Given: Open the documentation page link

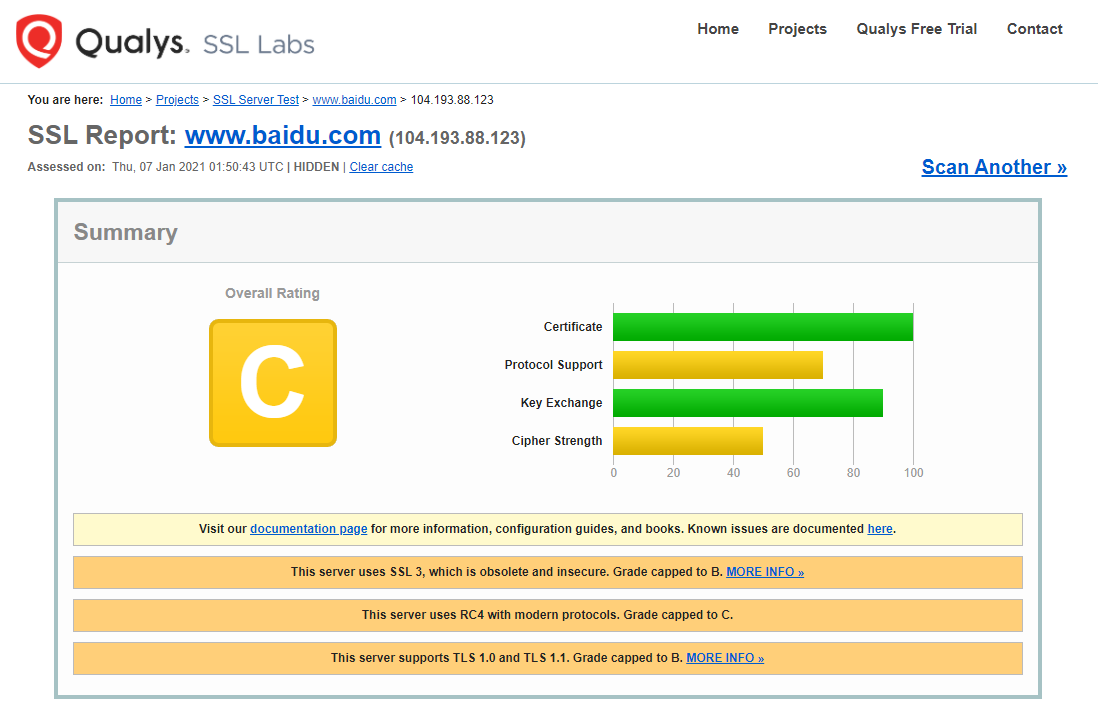Looking at the screenshot, I should (308, 529).
